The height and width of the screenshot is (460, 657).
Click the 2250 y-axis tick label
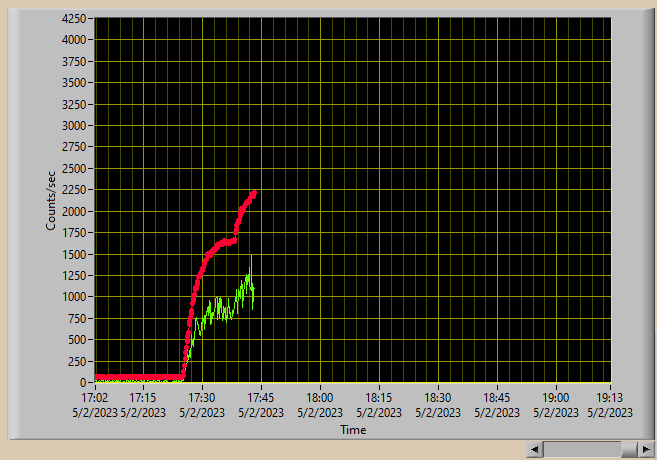coord(74,190)
